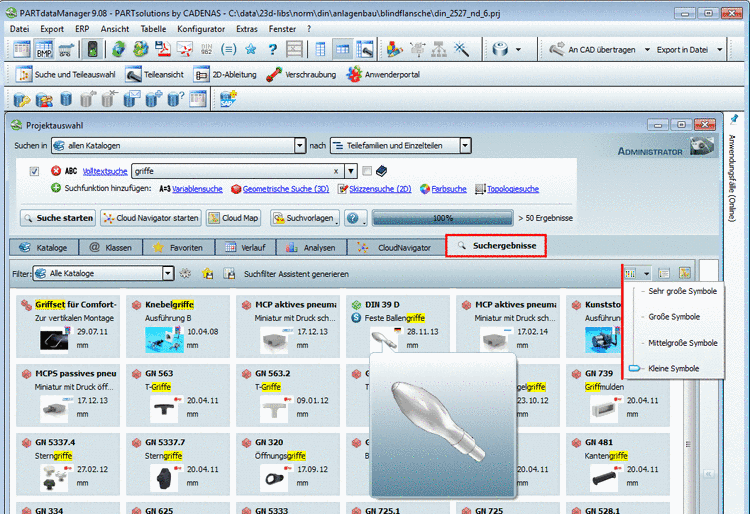Toggle the table search view toolbar button
750x514 pixels.
click(364, 49)
